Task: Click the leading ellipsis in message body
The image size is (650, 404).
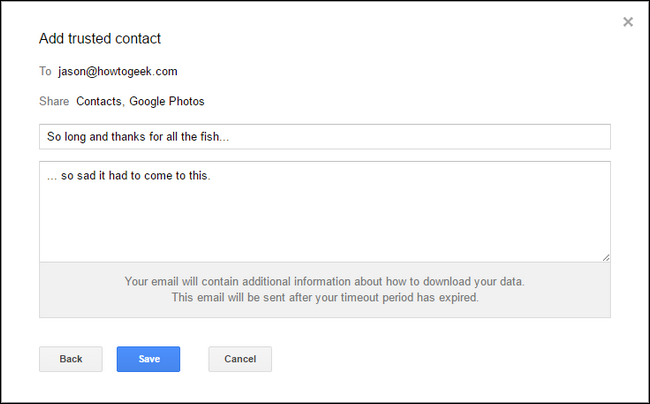Action: pos(52,178)
